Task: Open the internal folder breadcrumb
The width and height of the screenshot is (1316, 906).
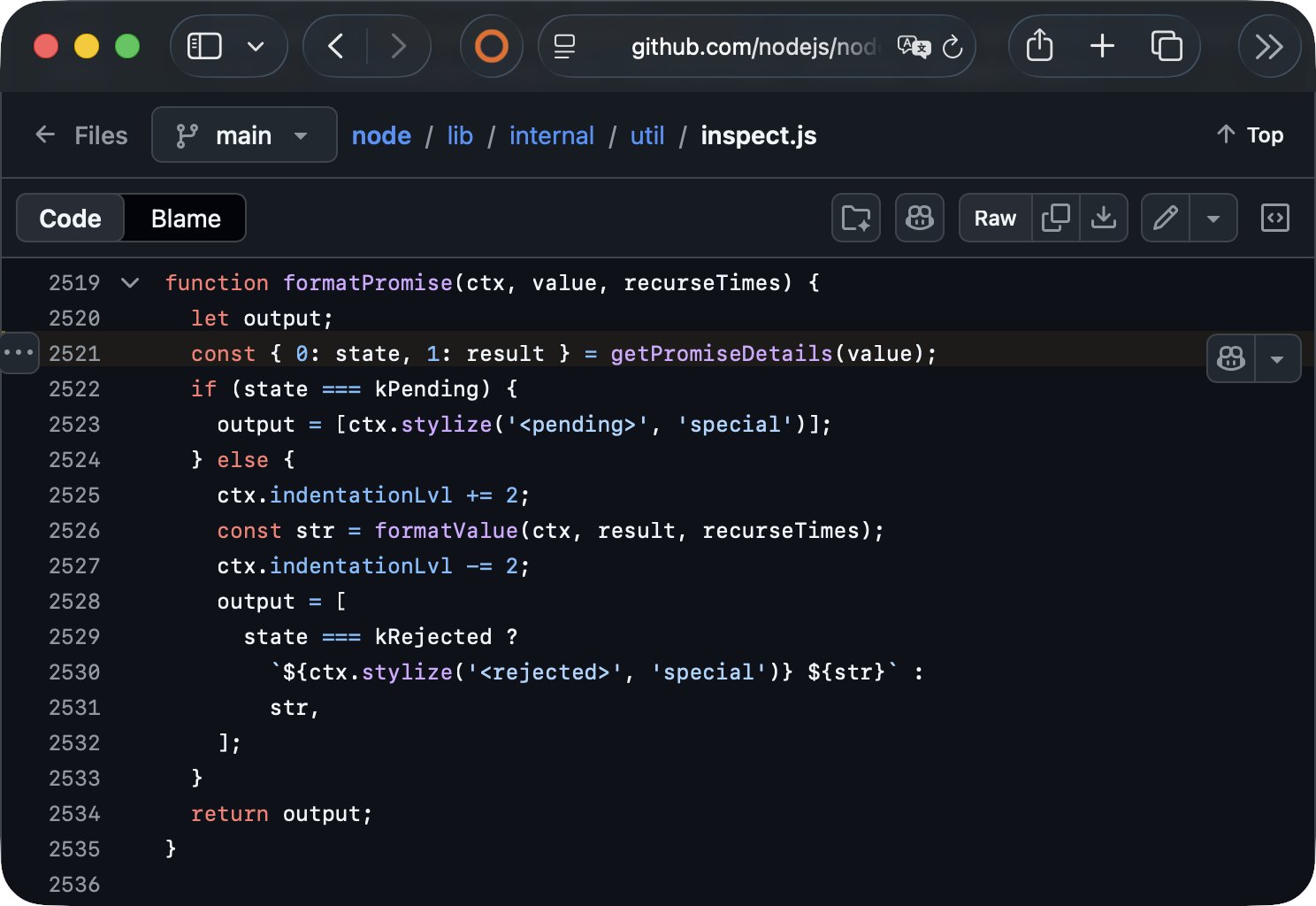Action: coord(552,135)
